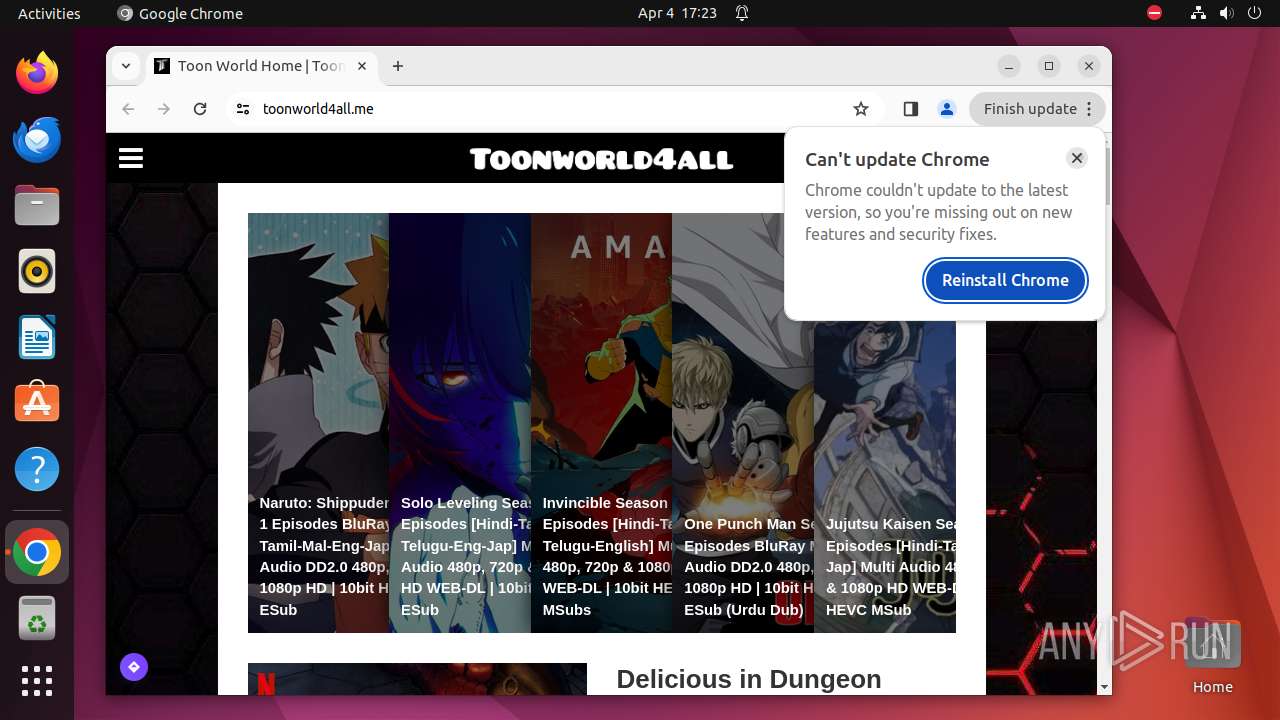
Task: Open the clock and calendar panel
Action: point(677,13)
